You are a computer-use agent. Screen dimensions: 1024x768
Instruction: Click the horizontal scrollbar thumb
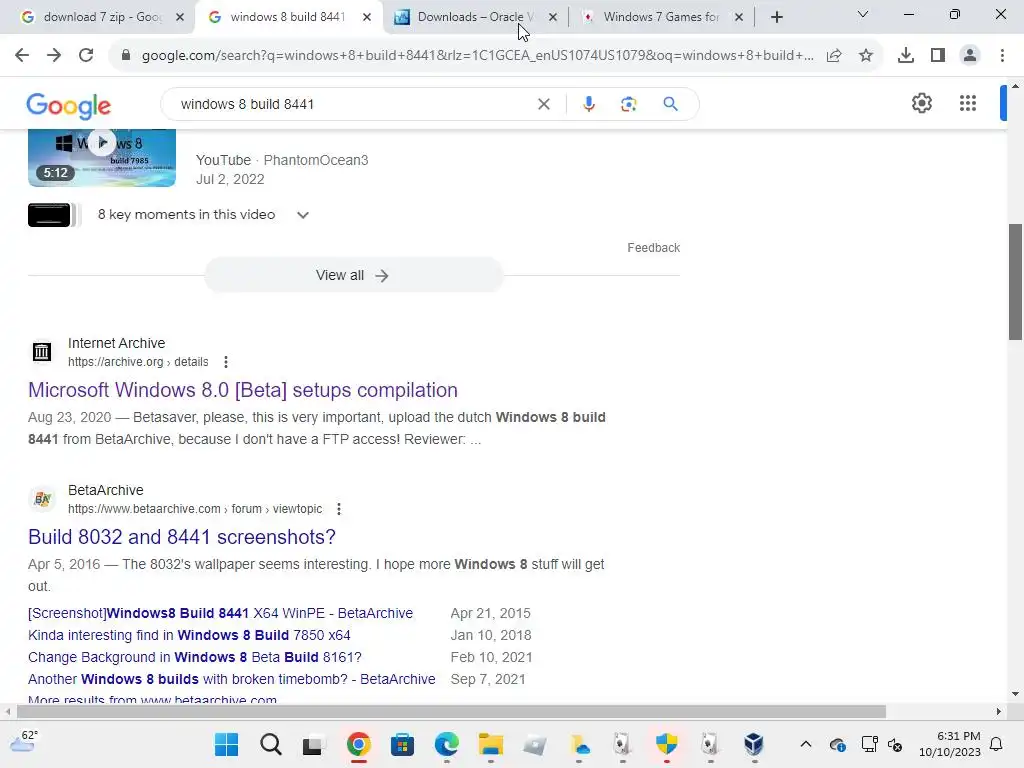(x=451, y=711)
